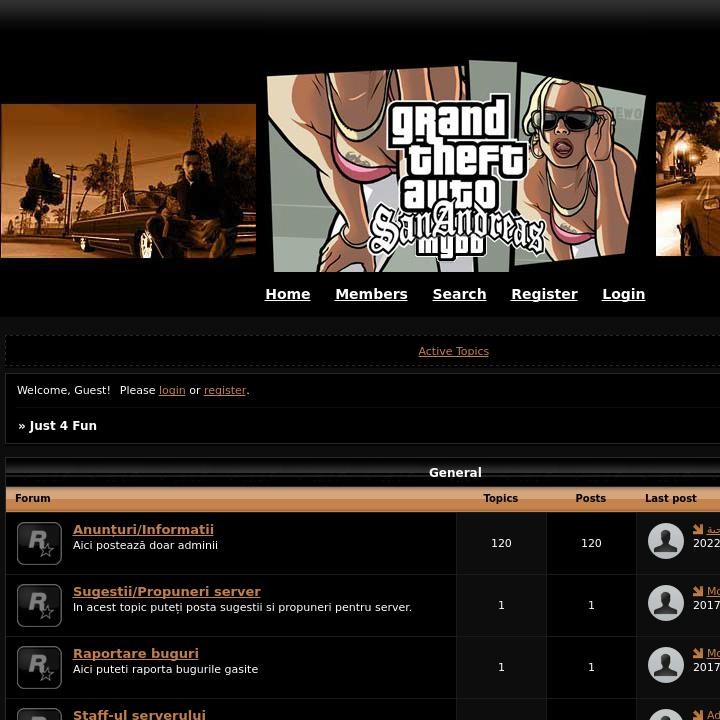Open the Sugestii/Propuneri server forum
This screenshot has height=720, width=720.
tap(166, 592)
